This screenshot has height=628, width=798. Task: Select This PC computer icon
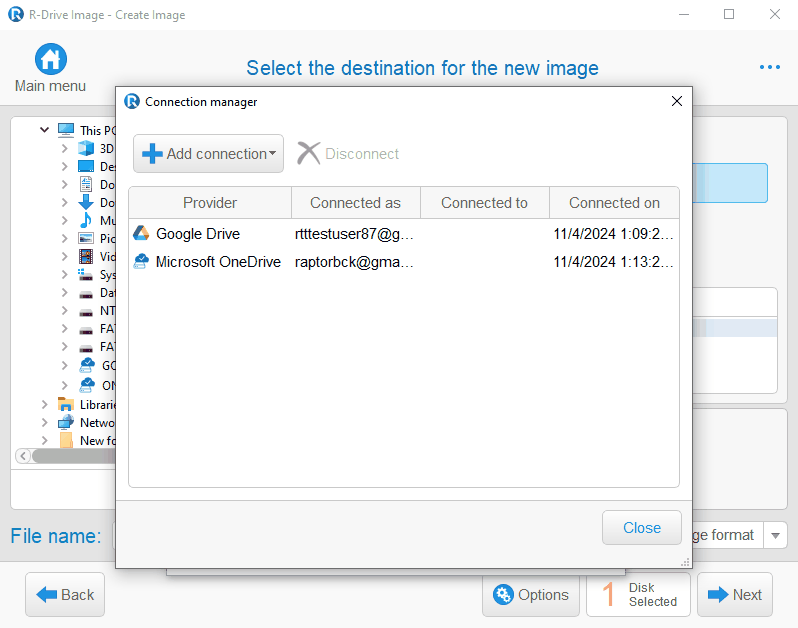pos(66,130)
